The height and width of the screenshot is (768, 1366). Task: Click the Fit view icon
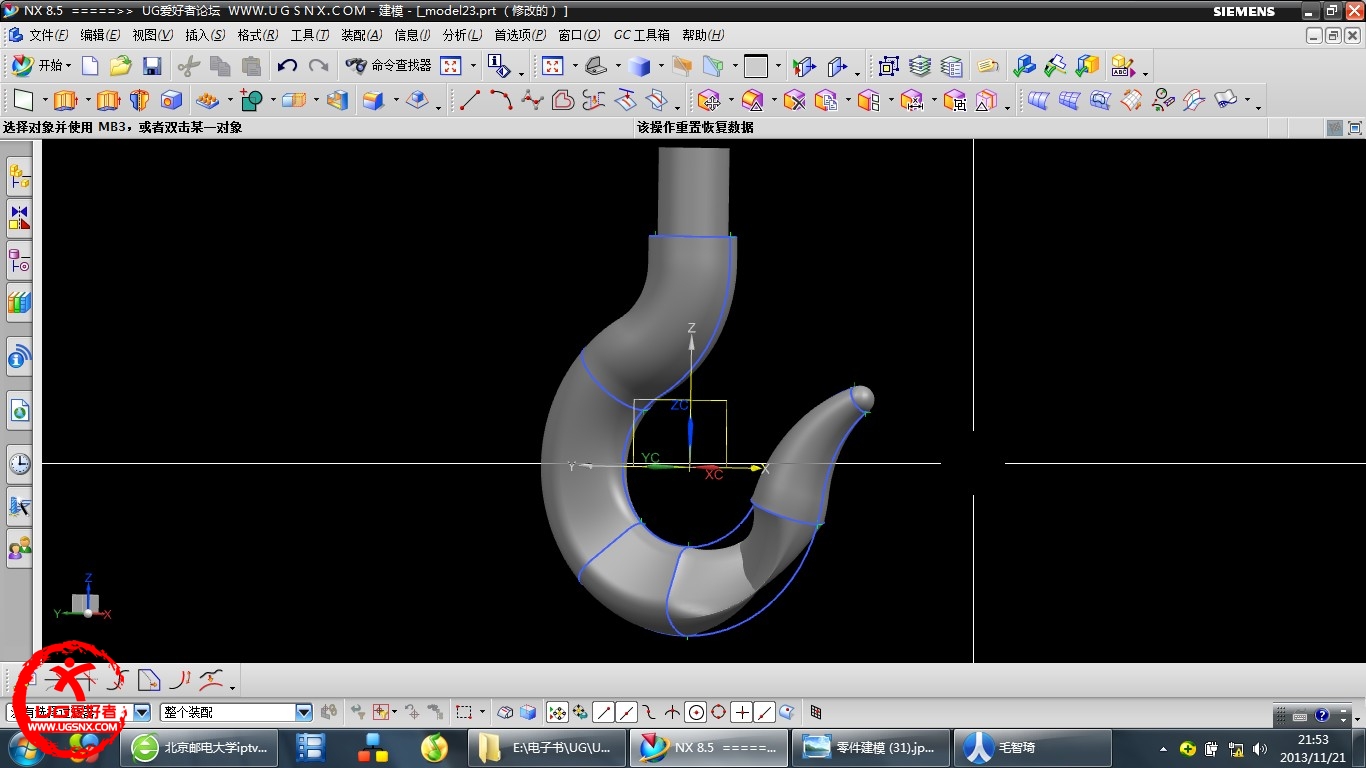click(552, 66)
